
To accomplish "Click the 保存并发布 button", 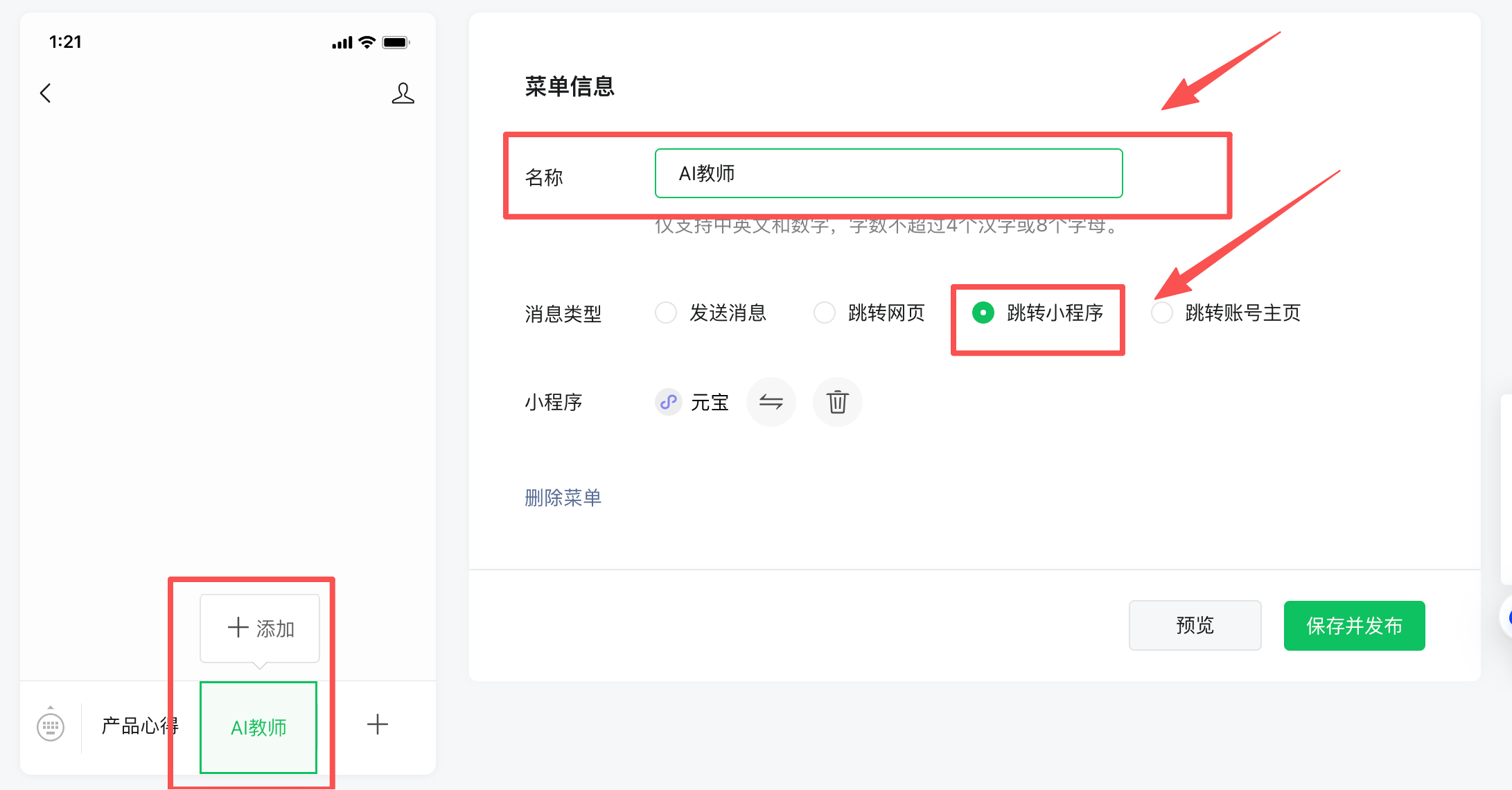I will [x=1354, y=626].
